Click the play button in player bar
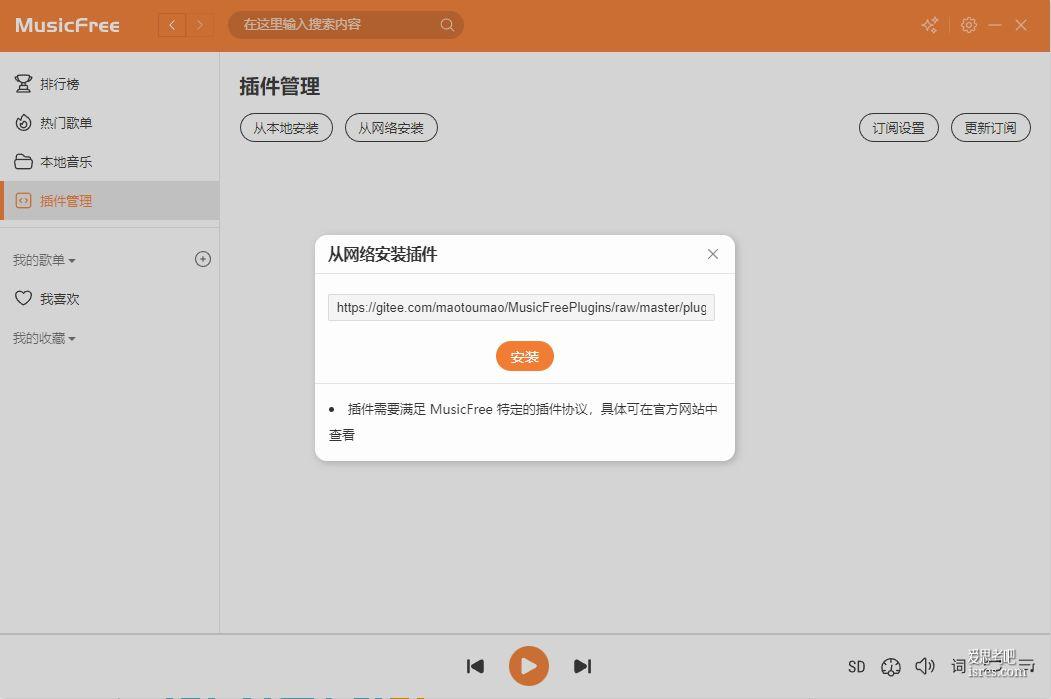The image size is (1051, 699). [528, 666]
